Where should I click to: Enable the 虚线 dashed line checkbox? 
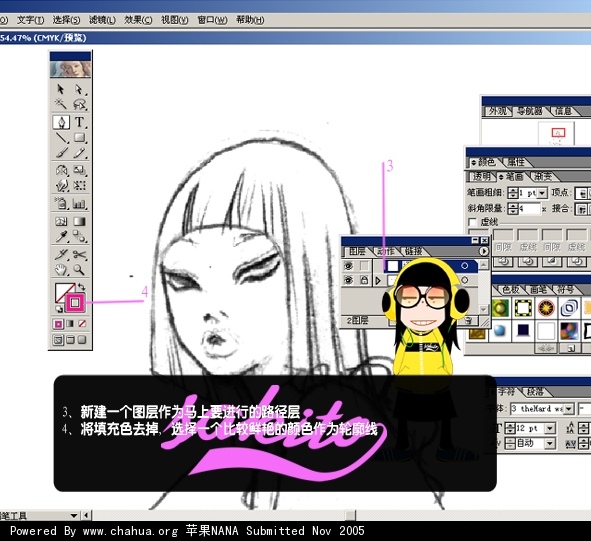(x=472, y=222)
